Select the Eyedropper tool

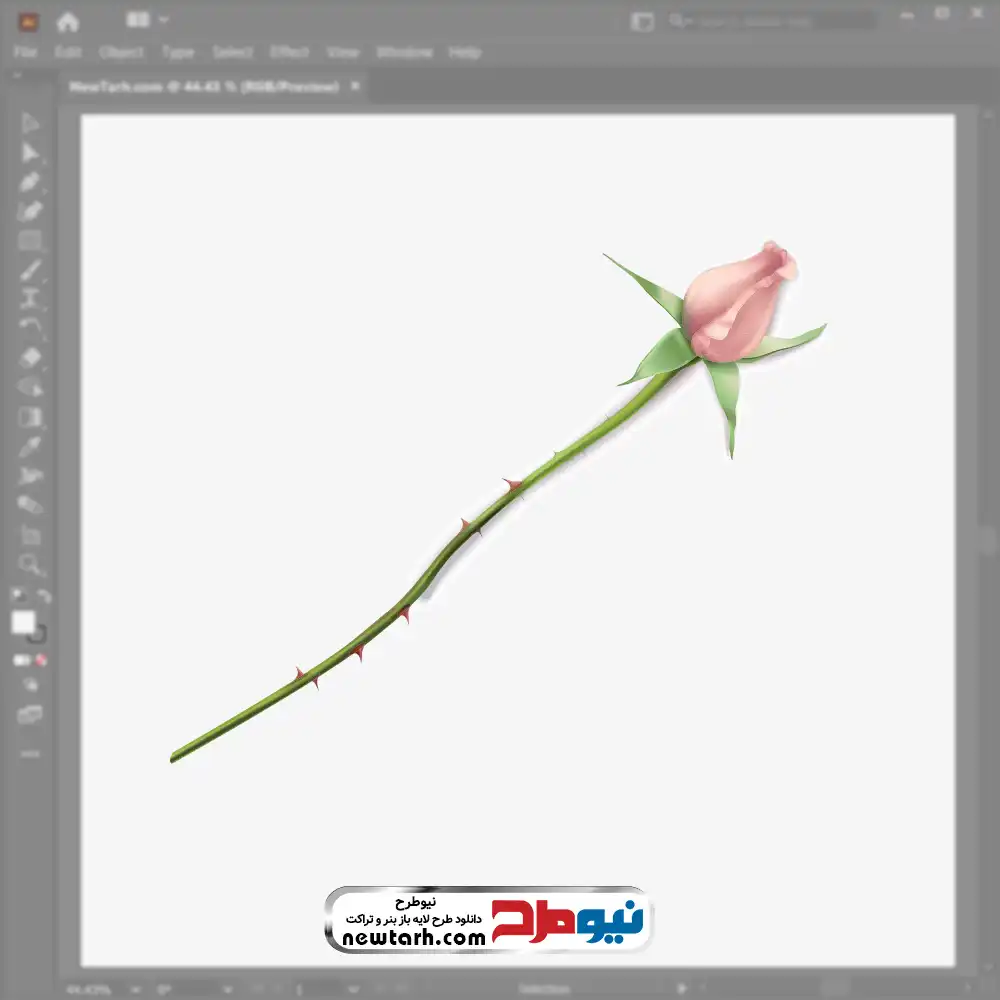(30, 447)
